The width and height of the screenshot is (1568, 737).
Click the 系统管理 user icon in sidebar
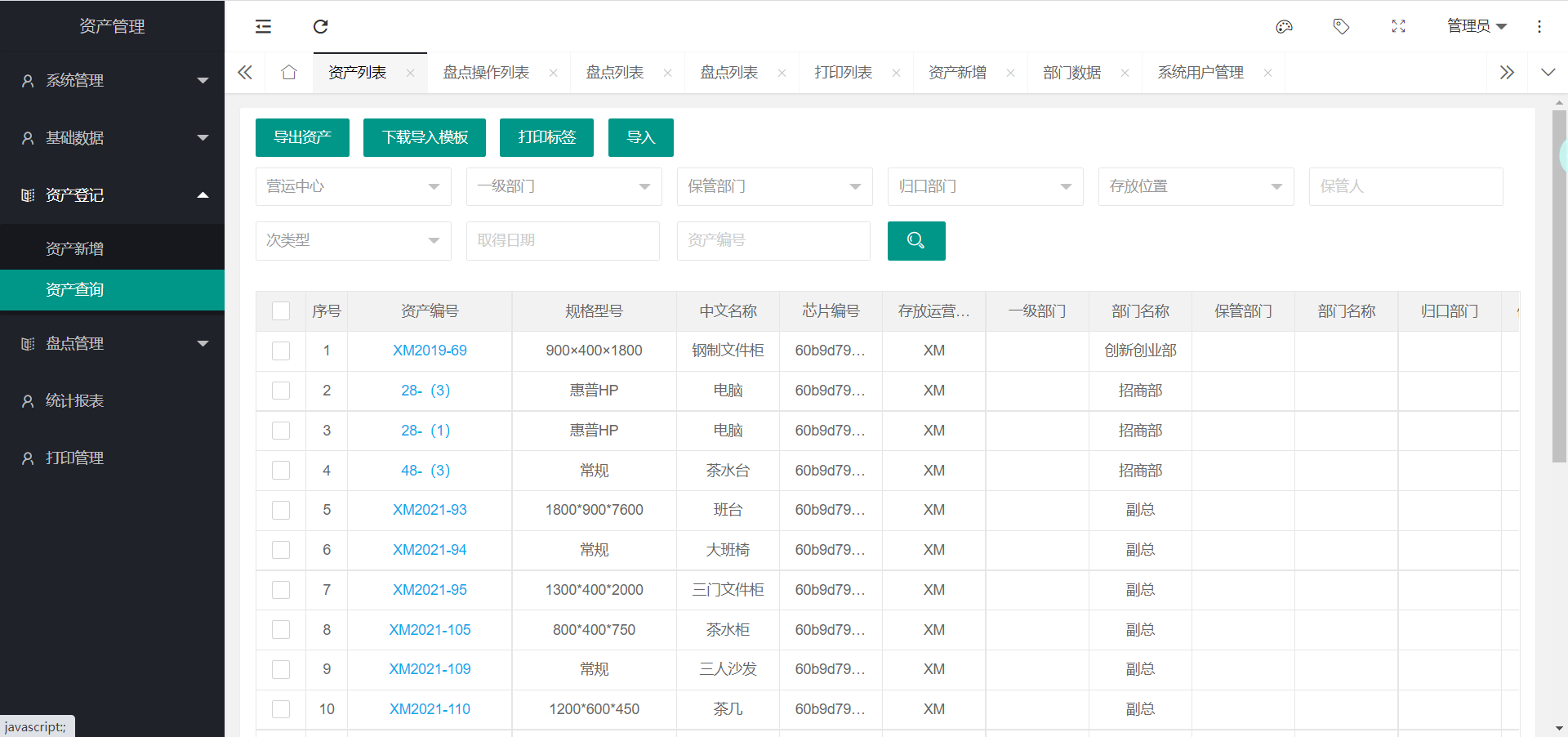tap(28, 81)
